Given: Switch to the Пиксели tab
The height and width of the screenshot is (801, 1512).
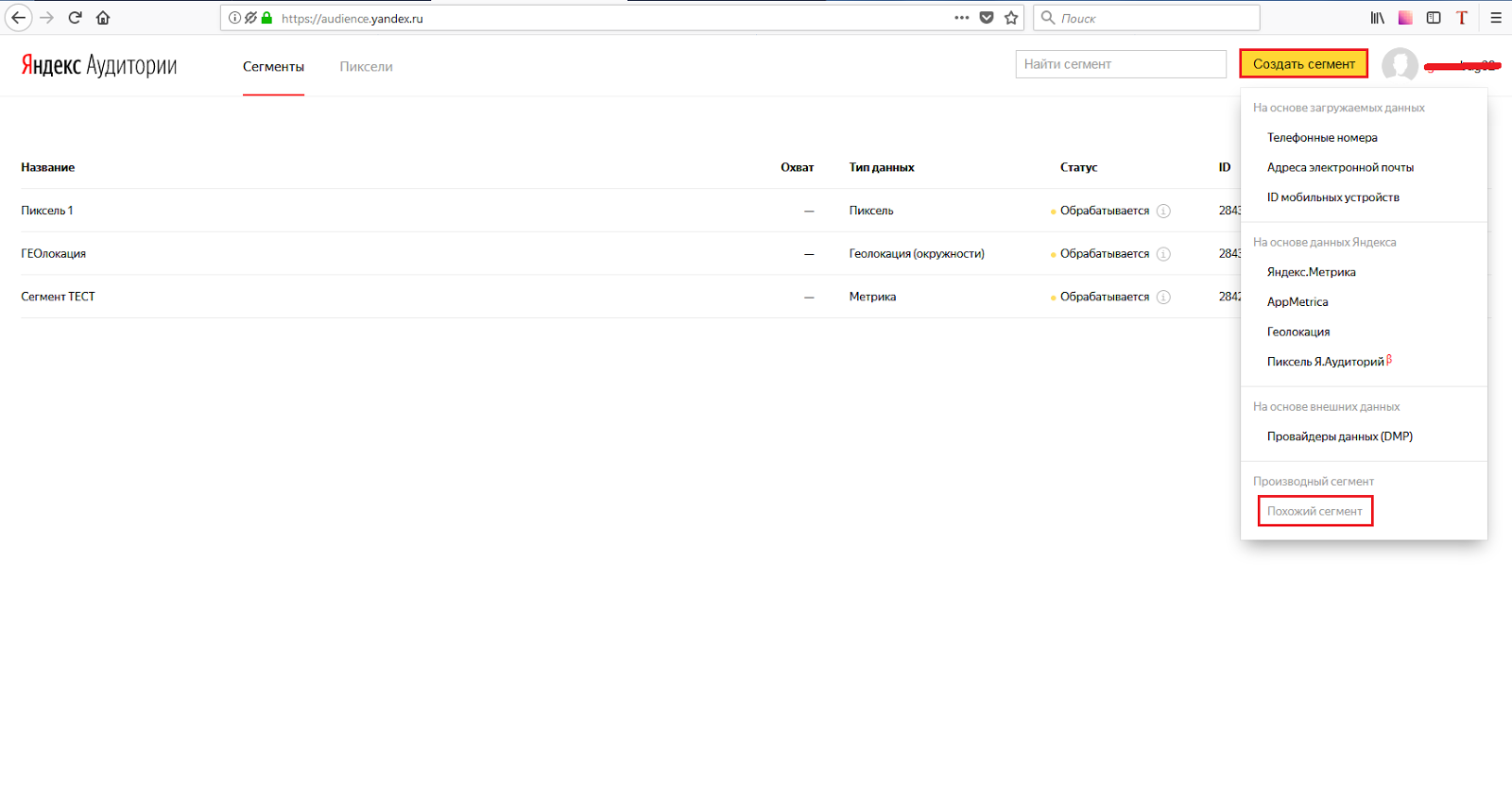Looking at the screenshot, I should click(x=366, y=67).
